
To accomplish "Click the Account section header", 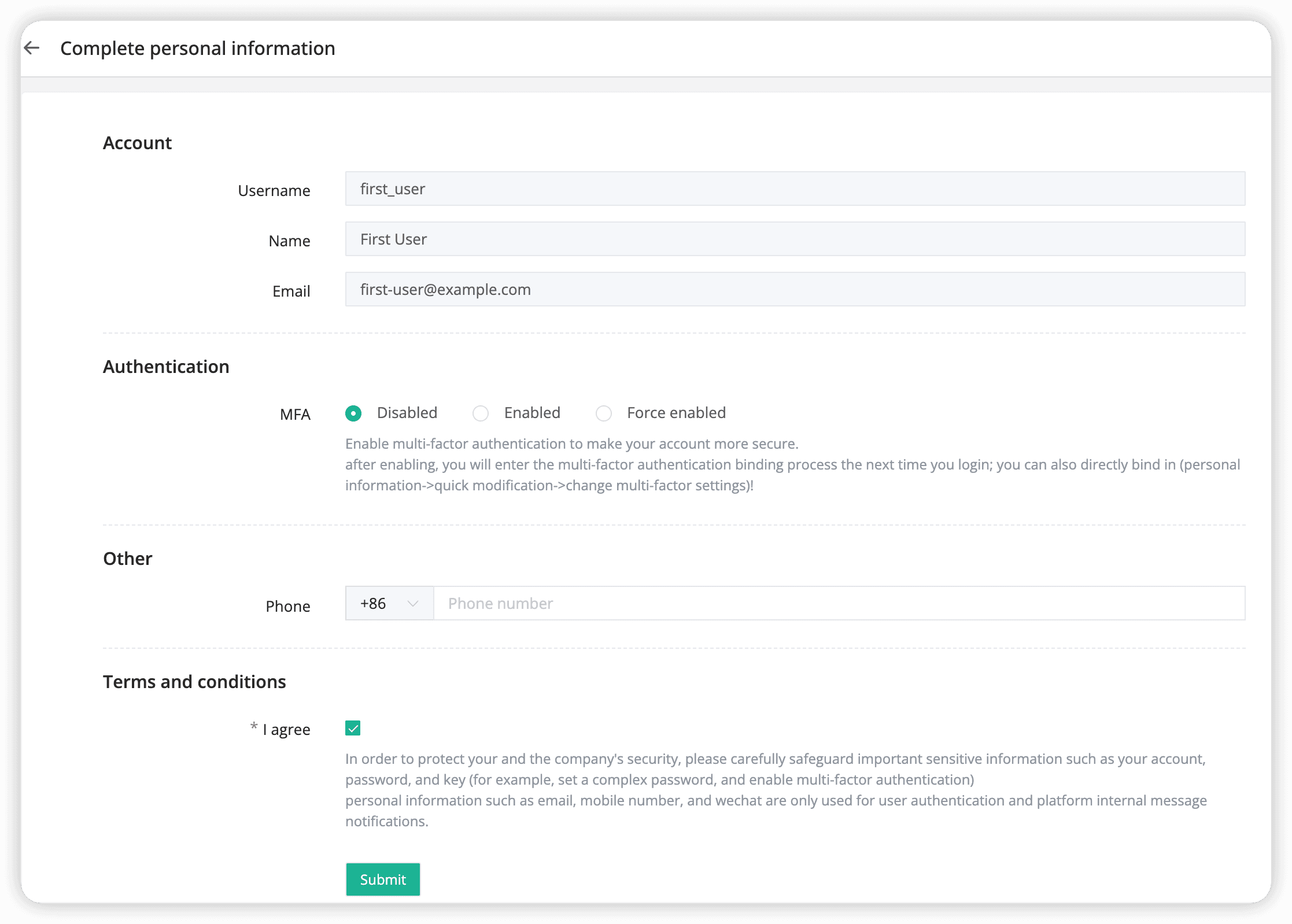I will pyautogui.click(x=137, y=142).
